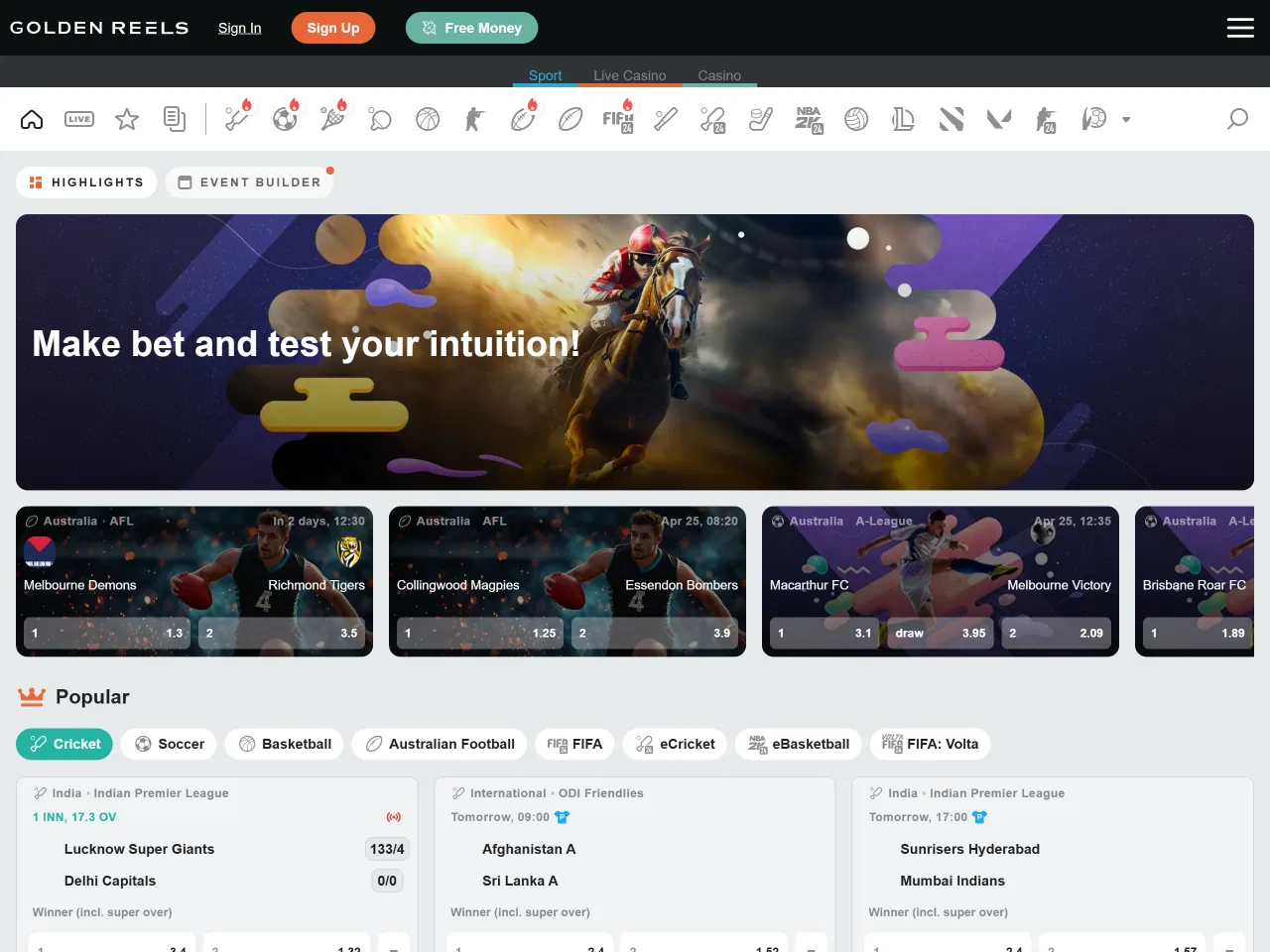The height and width of the screenshot is (952, 1270).
Task: Go to the sportsbook home icon
Action: [32, 120]
